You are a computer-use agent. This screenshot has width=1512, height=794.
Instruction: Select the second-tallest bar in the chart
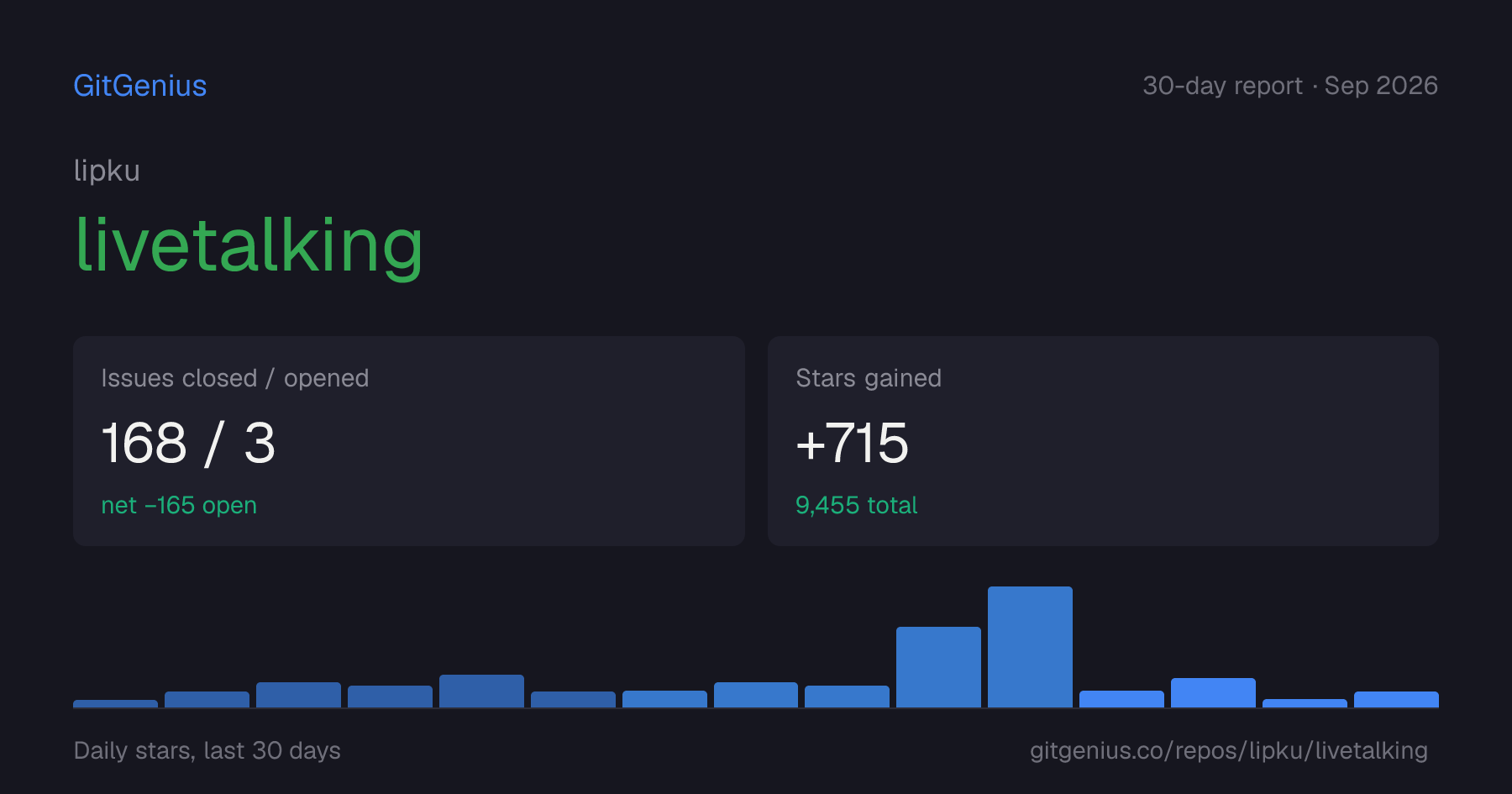pyautogui.click(x=938, y=667)
